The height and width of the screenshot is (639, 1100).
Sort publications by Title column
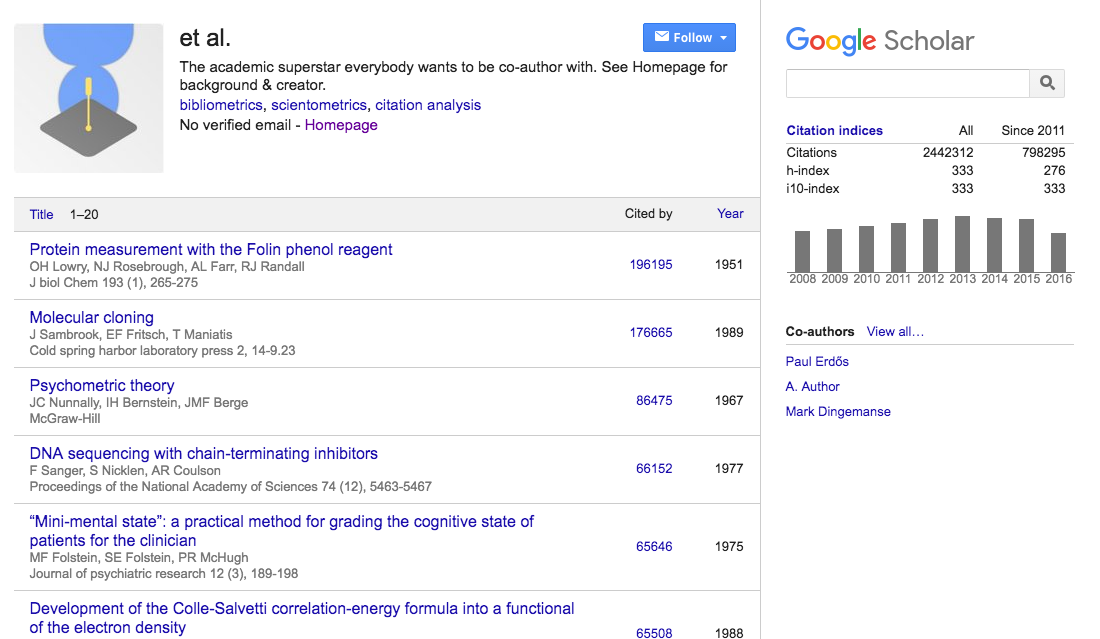41,214
